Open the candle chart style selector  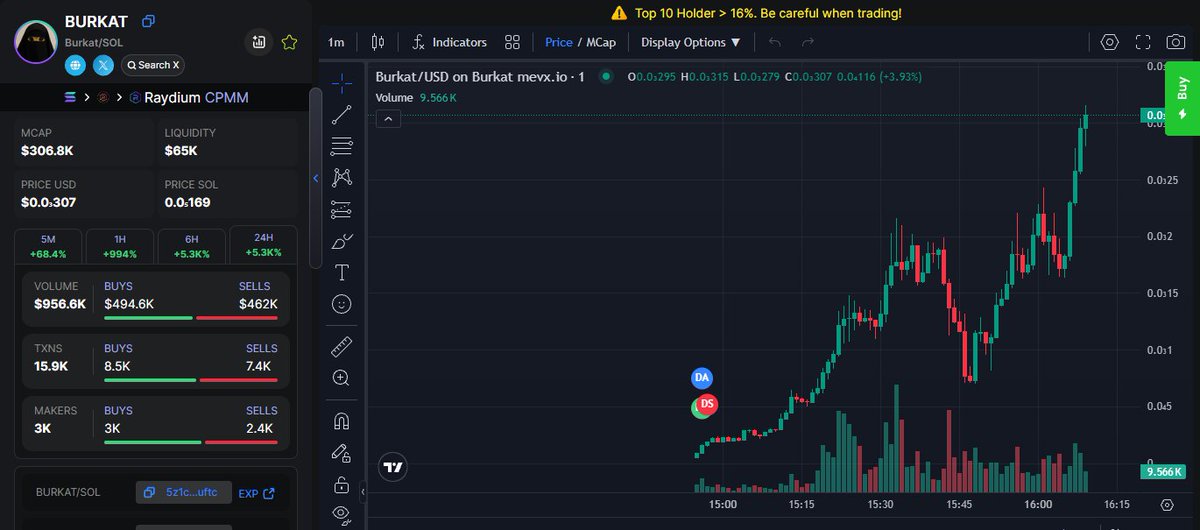377,42
